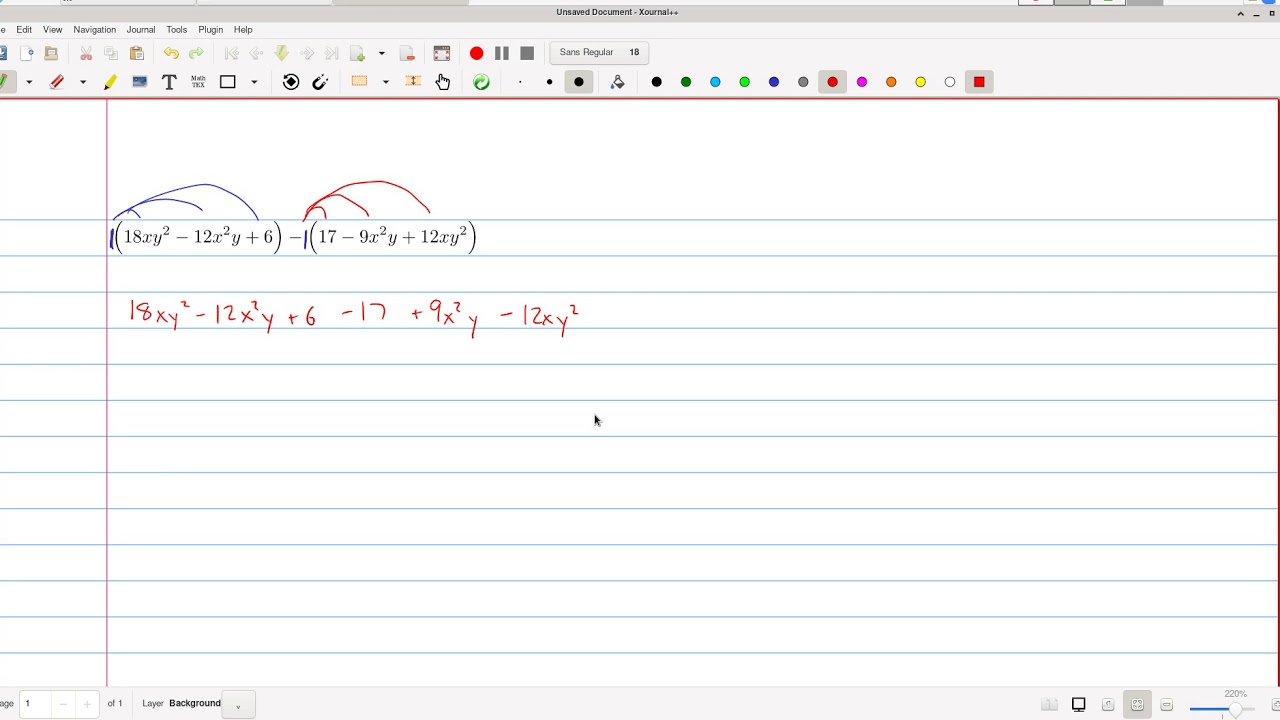Pick the gray color swatch
Screen dimensions: 1280x720
click(x=803, y=82)
